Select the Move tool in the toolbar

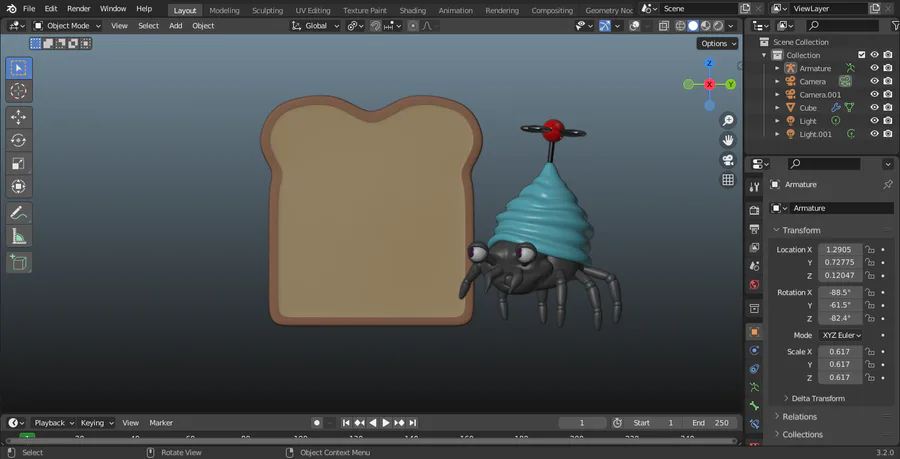[19, 116]
